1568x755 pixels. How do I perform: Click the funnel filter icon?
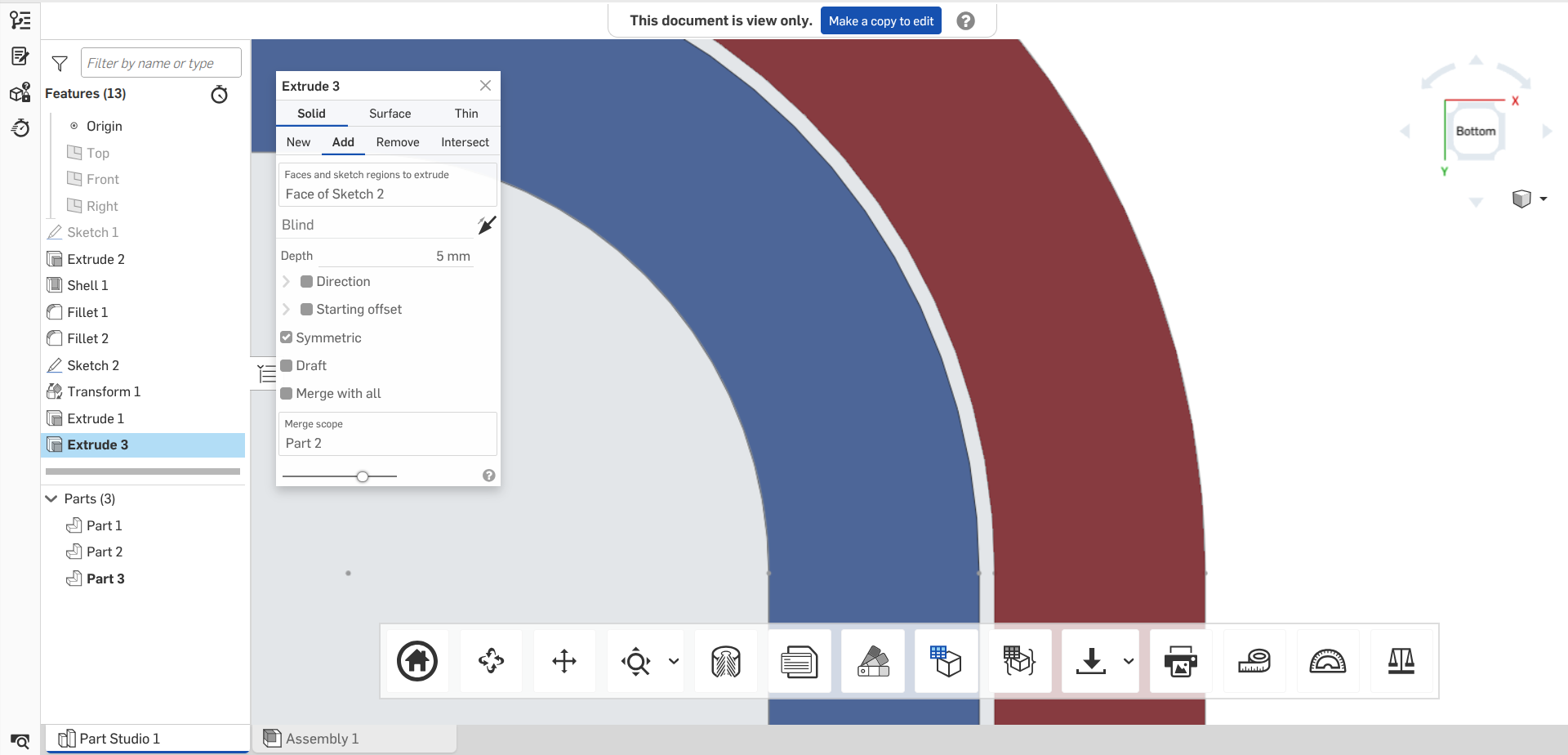coord(60,63)
